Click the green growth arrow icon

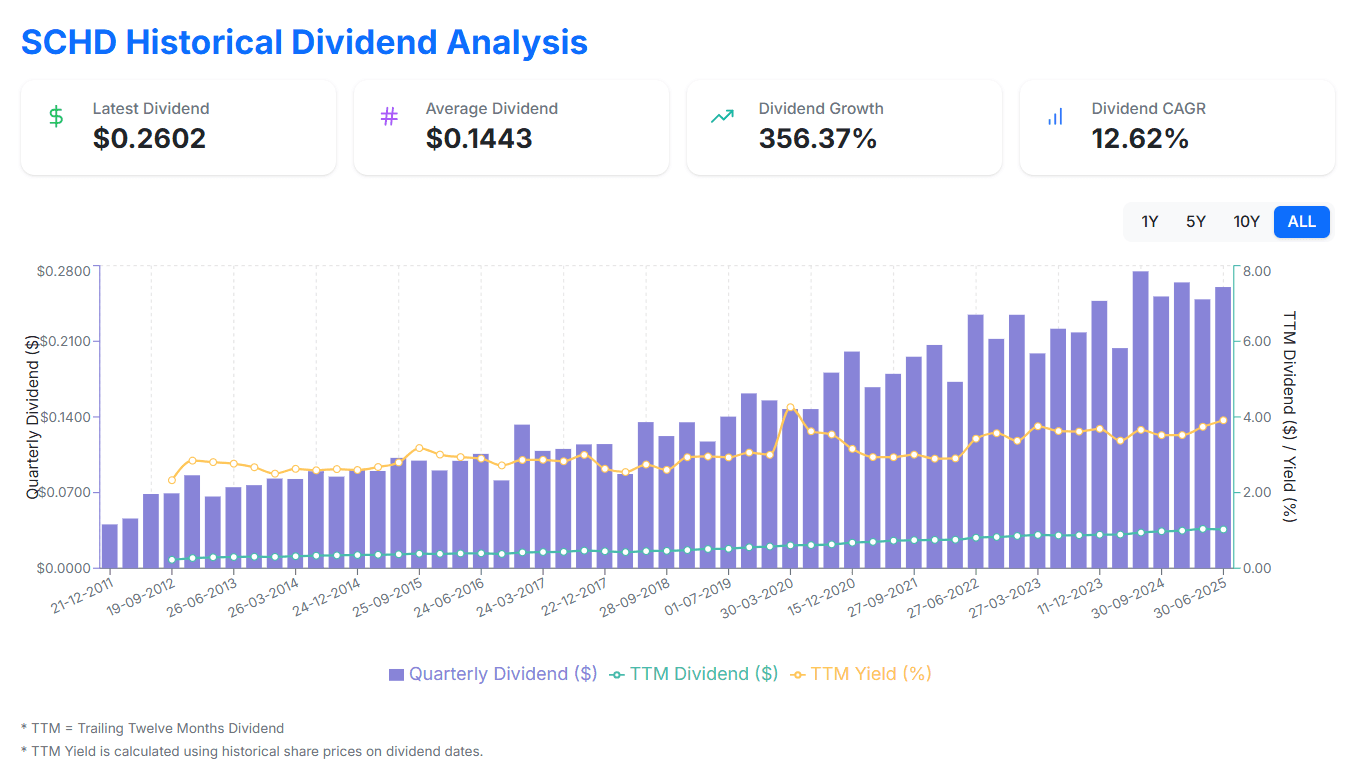pyautogui.click(x=721, y=117)
